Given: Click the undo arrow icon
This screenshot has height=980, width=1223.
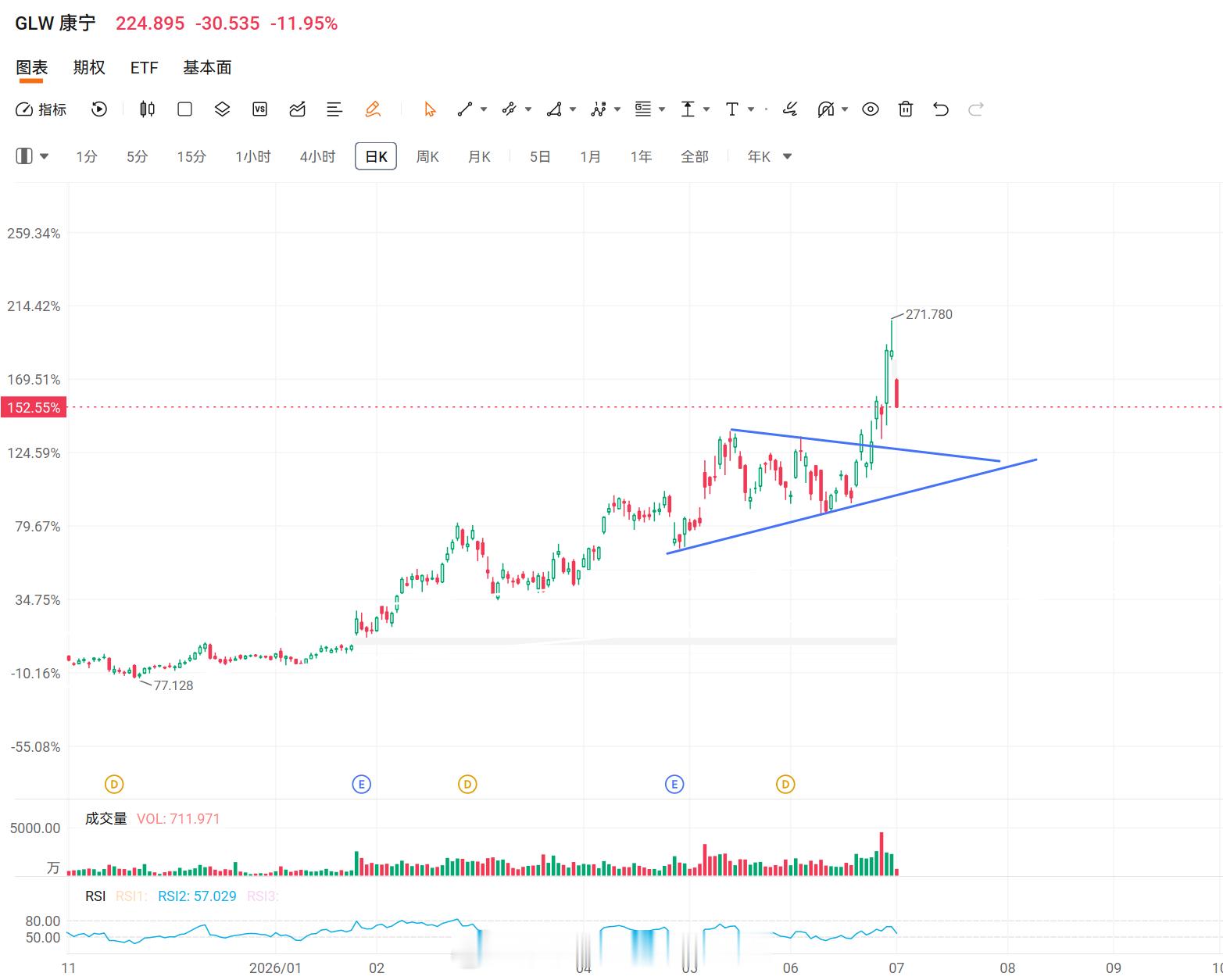Looking at the screenshot, I should pyautogui.click(x=941, y=109).
